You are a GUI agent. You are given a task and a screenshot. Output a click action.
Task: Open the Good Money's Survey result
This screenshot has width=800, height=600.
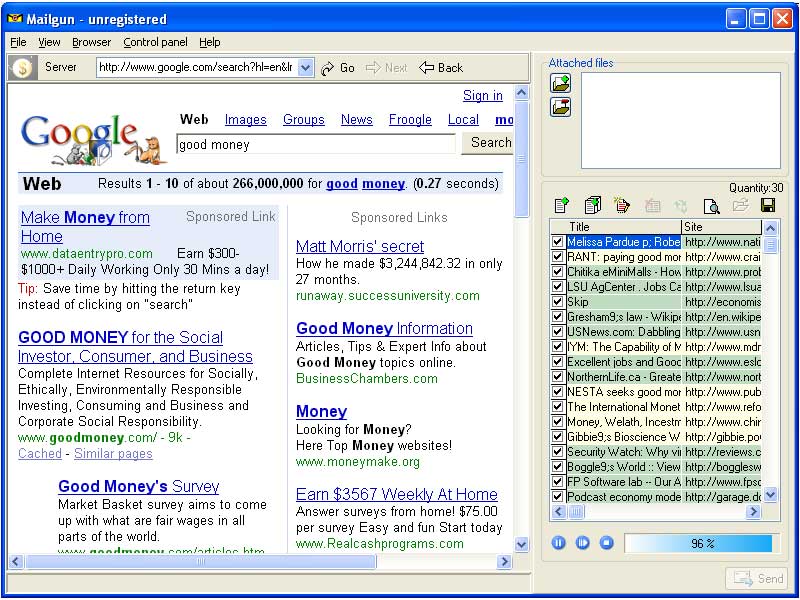click(x=139, y=486)
